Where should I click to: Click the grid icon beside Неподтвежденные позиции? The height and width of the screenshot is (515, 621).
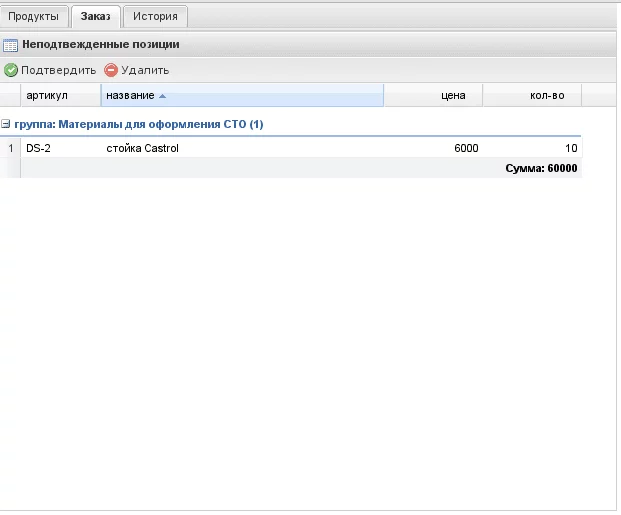[x=10, y=45]
